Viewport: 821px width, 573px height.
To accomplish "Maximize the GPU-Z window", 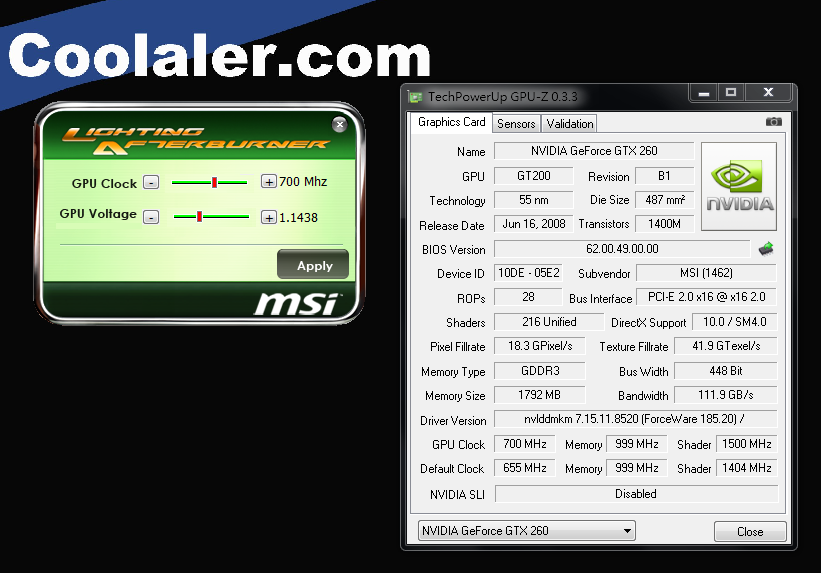I will click(731, 93).
